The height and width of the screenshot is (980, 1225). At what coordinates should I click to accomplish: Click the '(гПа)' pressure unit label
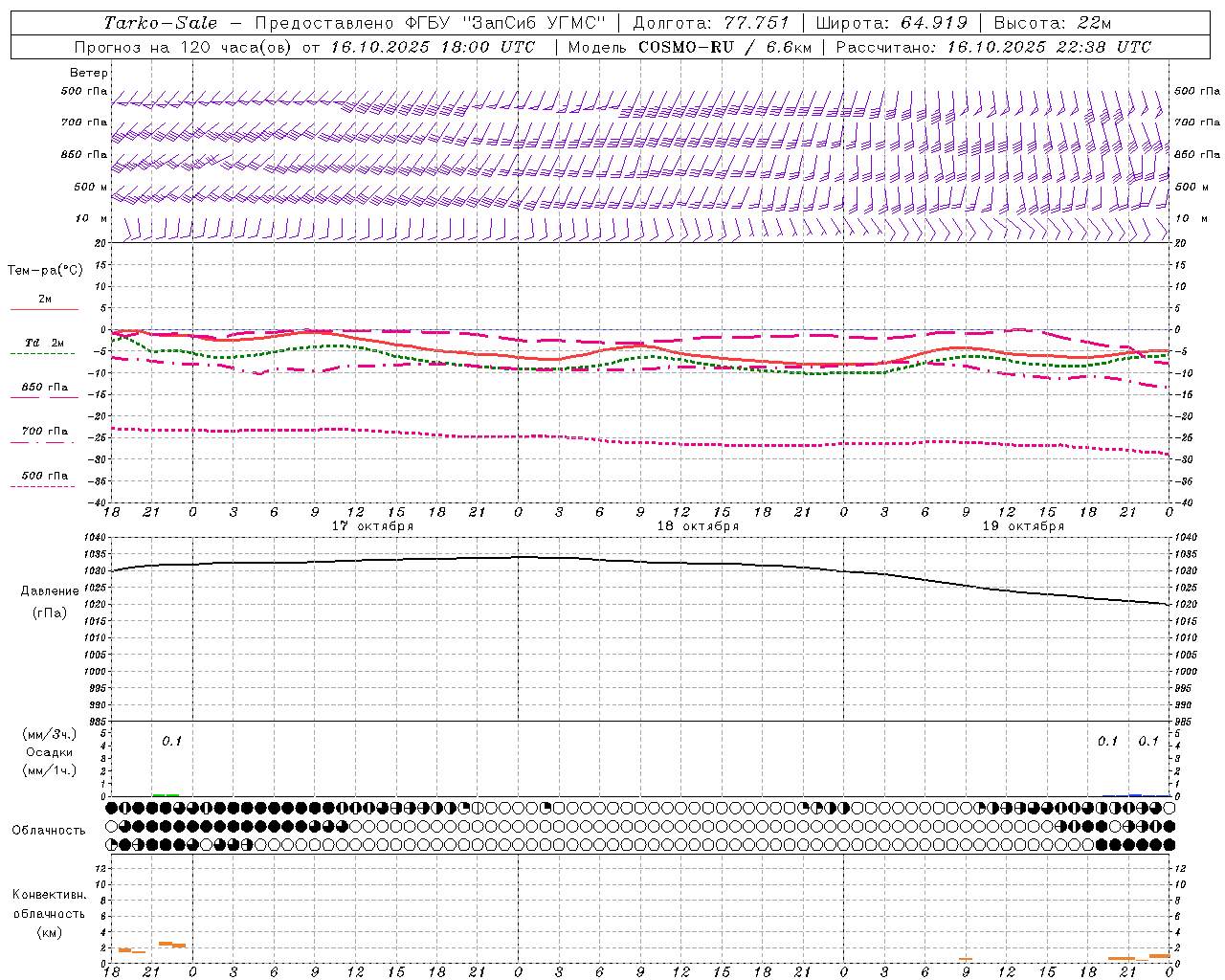point(50,612)
